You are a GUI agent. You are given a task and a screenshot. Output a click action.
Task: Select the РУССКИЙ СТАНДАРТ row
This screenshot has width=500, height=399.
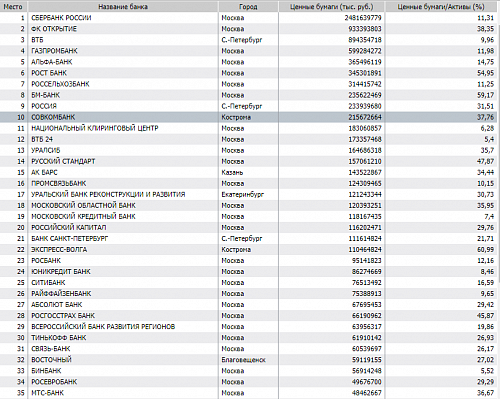pyautogui.click(x=248, y=161)
